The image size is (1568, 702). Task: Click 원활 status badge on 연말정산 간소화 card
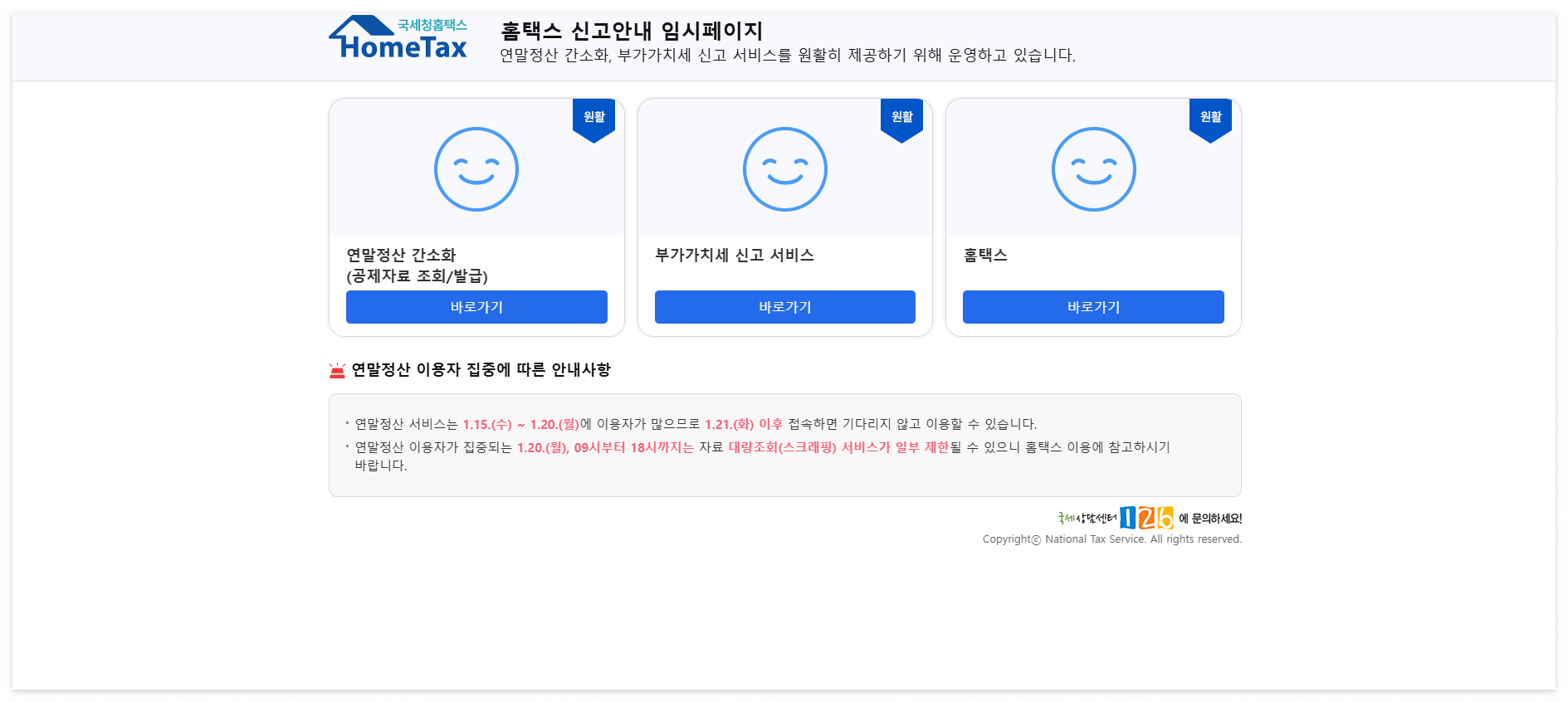(x=594, y=119)
